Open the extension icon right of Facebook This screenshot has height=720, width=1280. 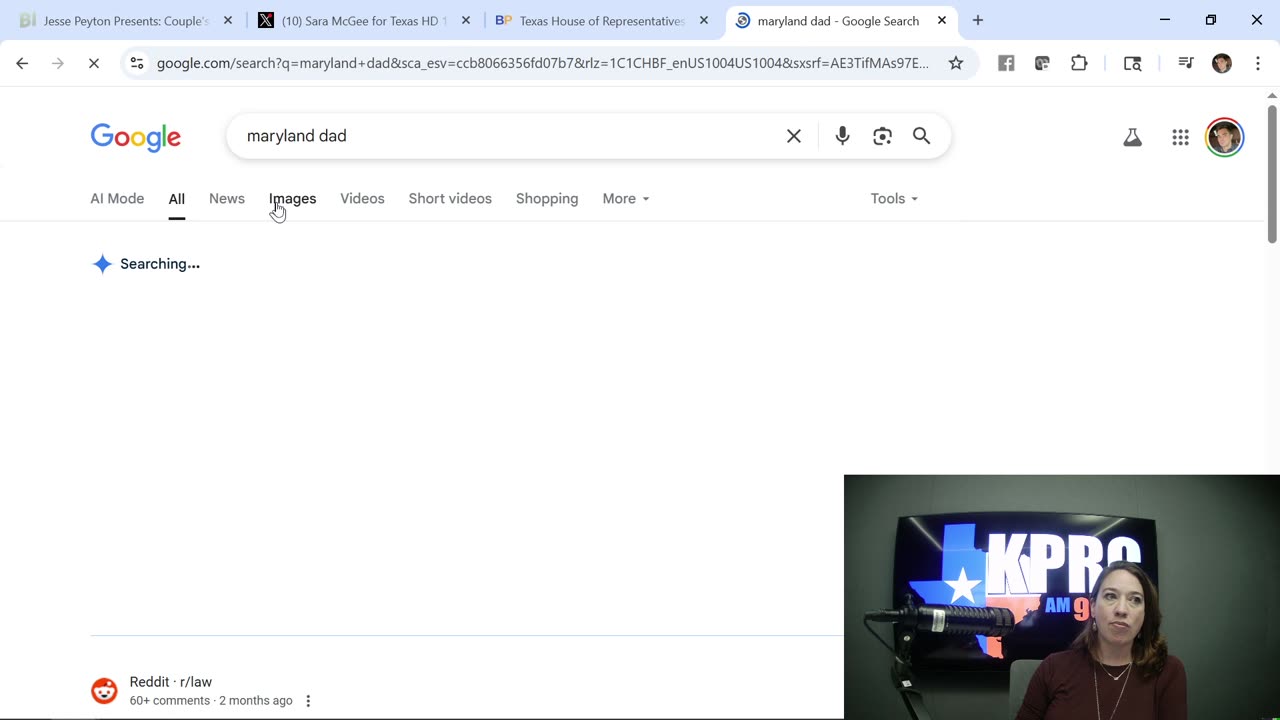(x=1042, y=63)
